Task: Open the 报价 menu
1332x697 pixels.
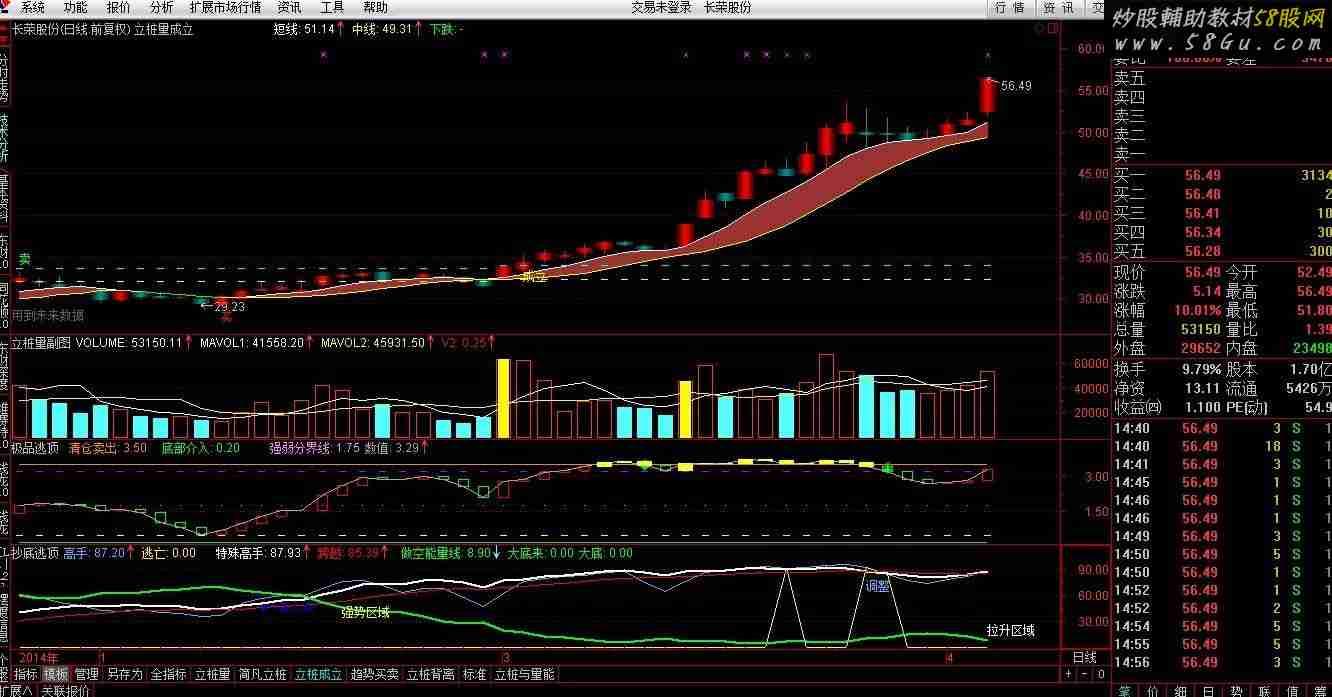Action: click(119, 7)
